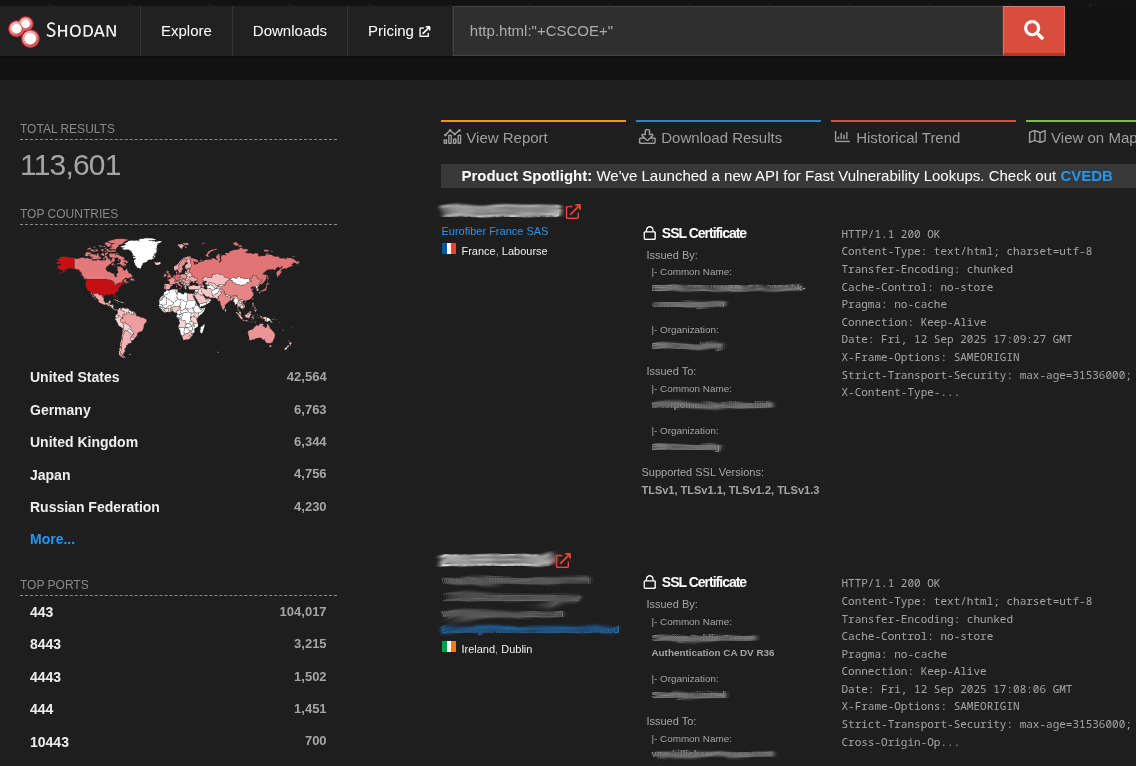Click the France, Labourse location text
1136x766 pixels.
(504, 251)
